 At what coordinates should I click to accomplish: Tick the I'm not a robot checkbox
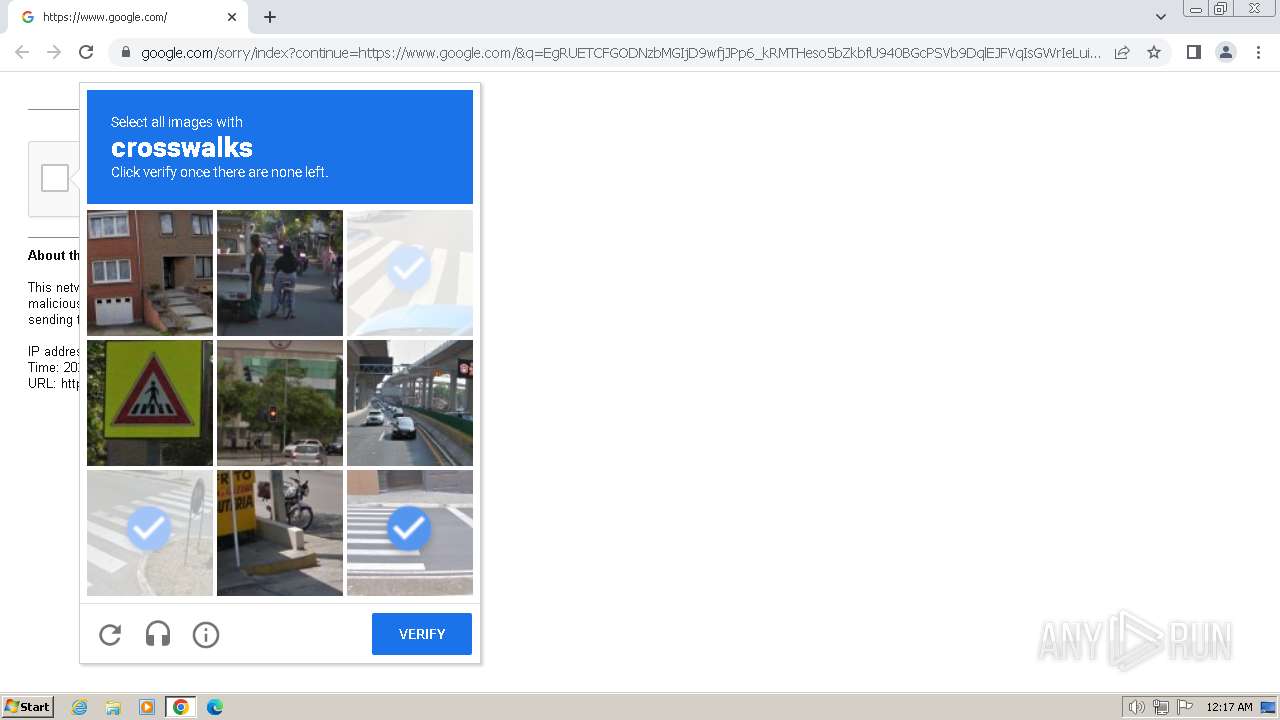55,179
